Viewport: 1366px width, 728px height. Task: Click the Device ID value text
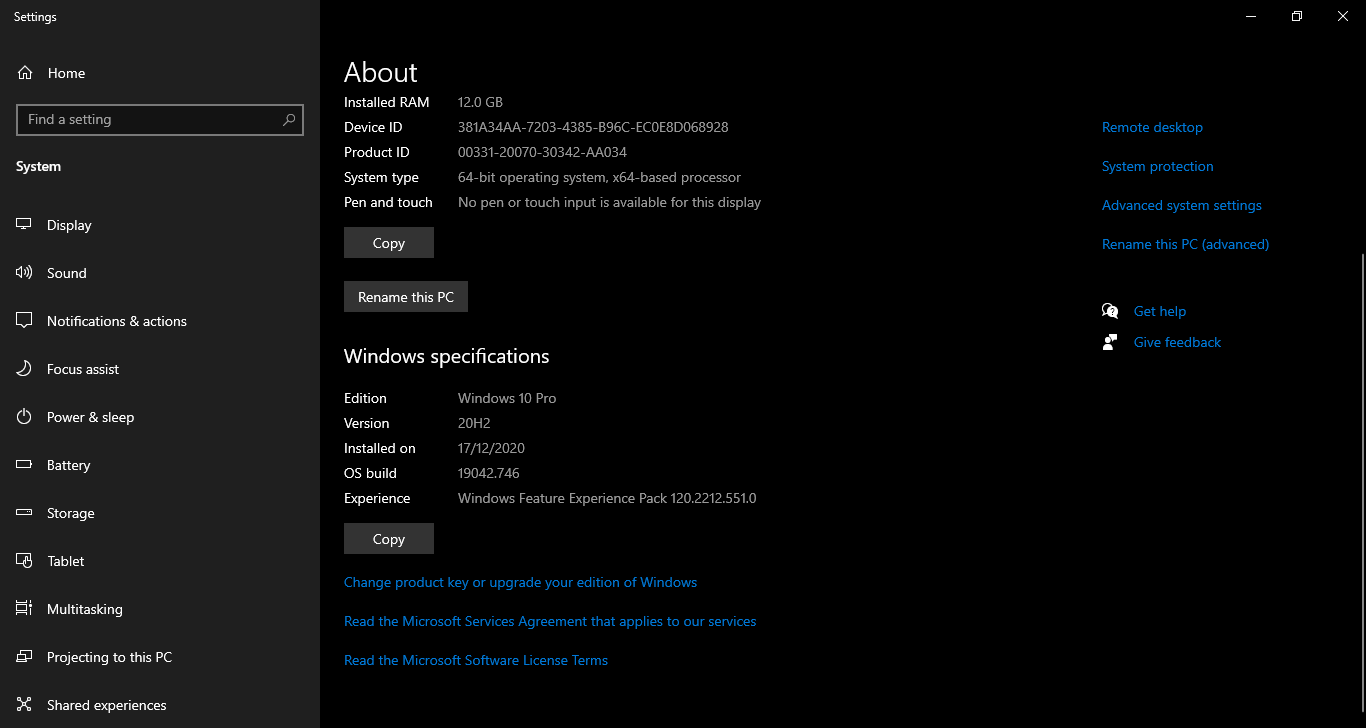click(x=593, y=127)
